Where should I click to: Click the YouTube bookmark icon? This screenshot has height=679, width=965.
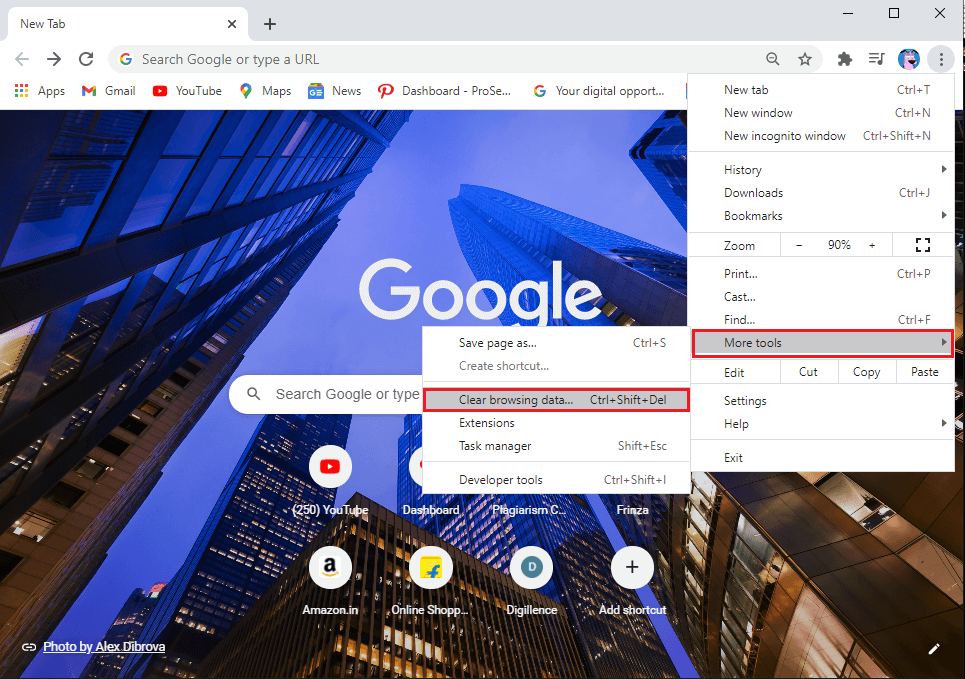(x=160, y=90)
